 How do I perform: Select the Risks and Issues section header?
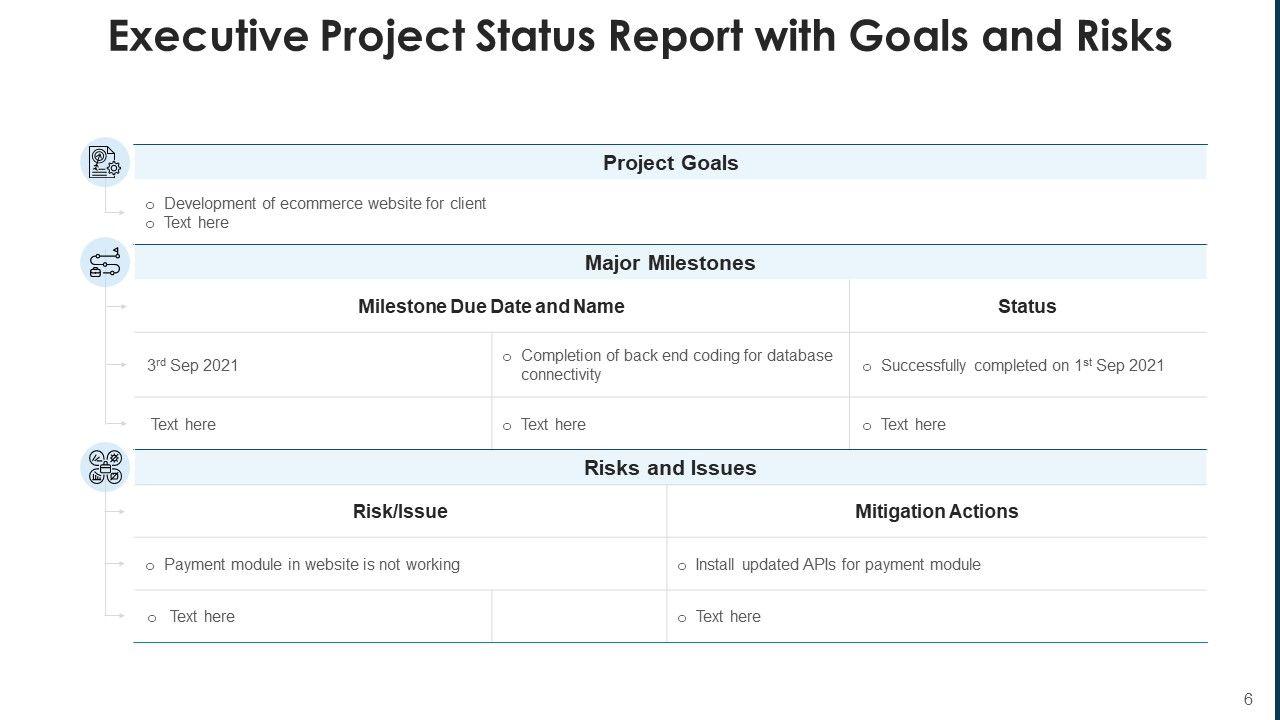tap(670, 468)
